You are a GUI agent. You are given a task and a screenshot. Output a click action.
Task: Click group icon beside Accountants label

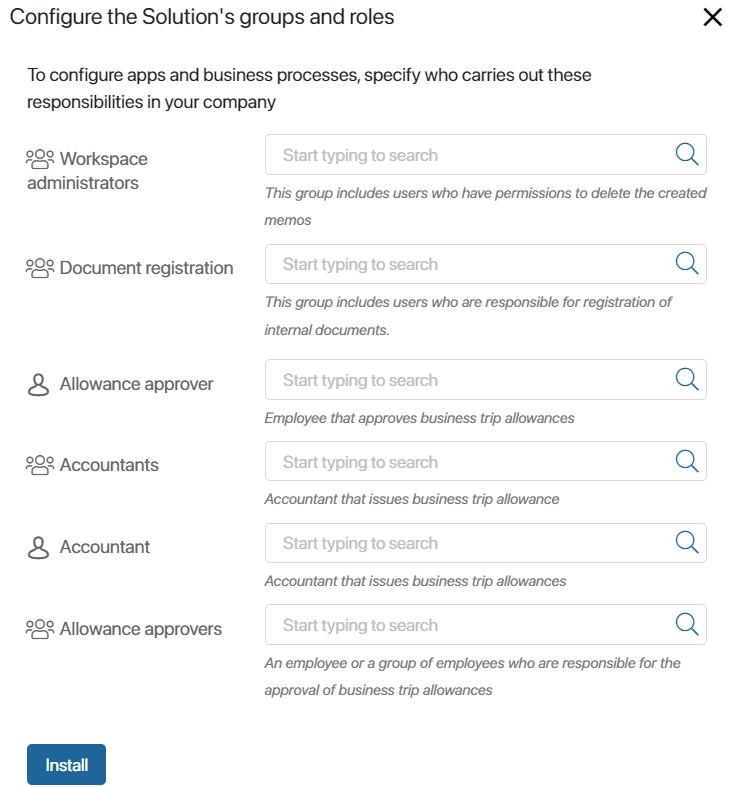40,465
